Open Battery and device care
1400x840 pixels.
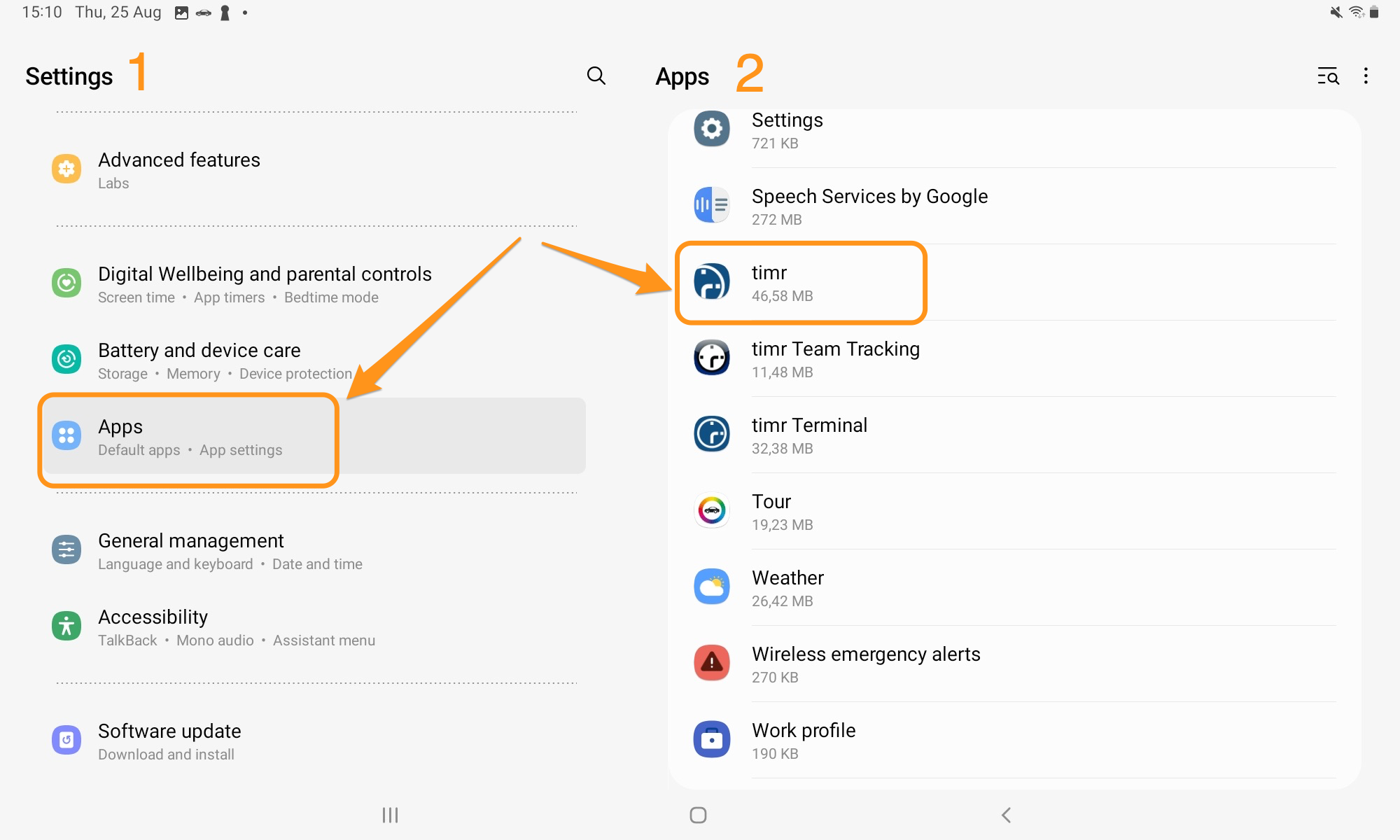(x=315, y=360)
